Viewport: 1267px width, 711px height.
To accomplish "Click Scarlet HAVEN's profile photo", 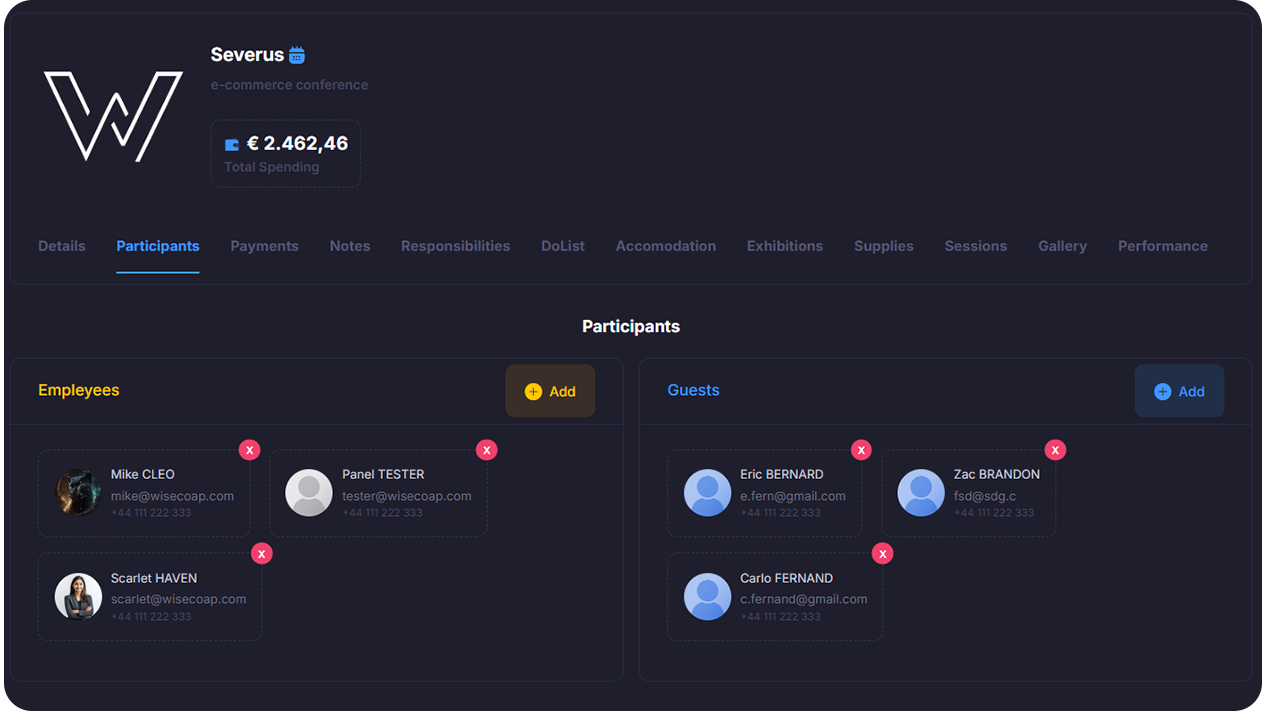I will click(x=78, y=596).
